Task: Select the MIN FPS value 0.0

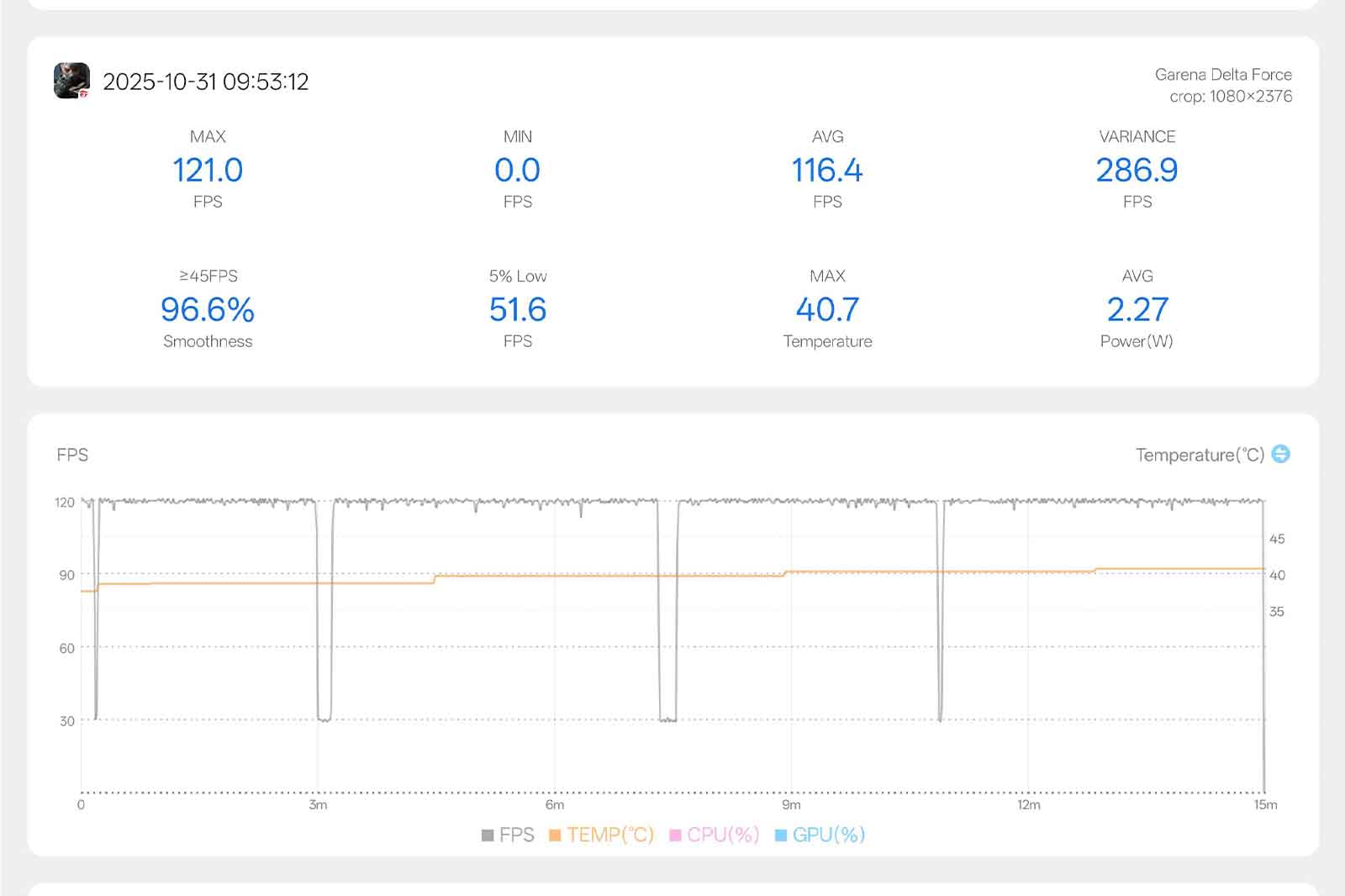Action: (x=517, y=171)
